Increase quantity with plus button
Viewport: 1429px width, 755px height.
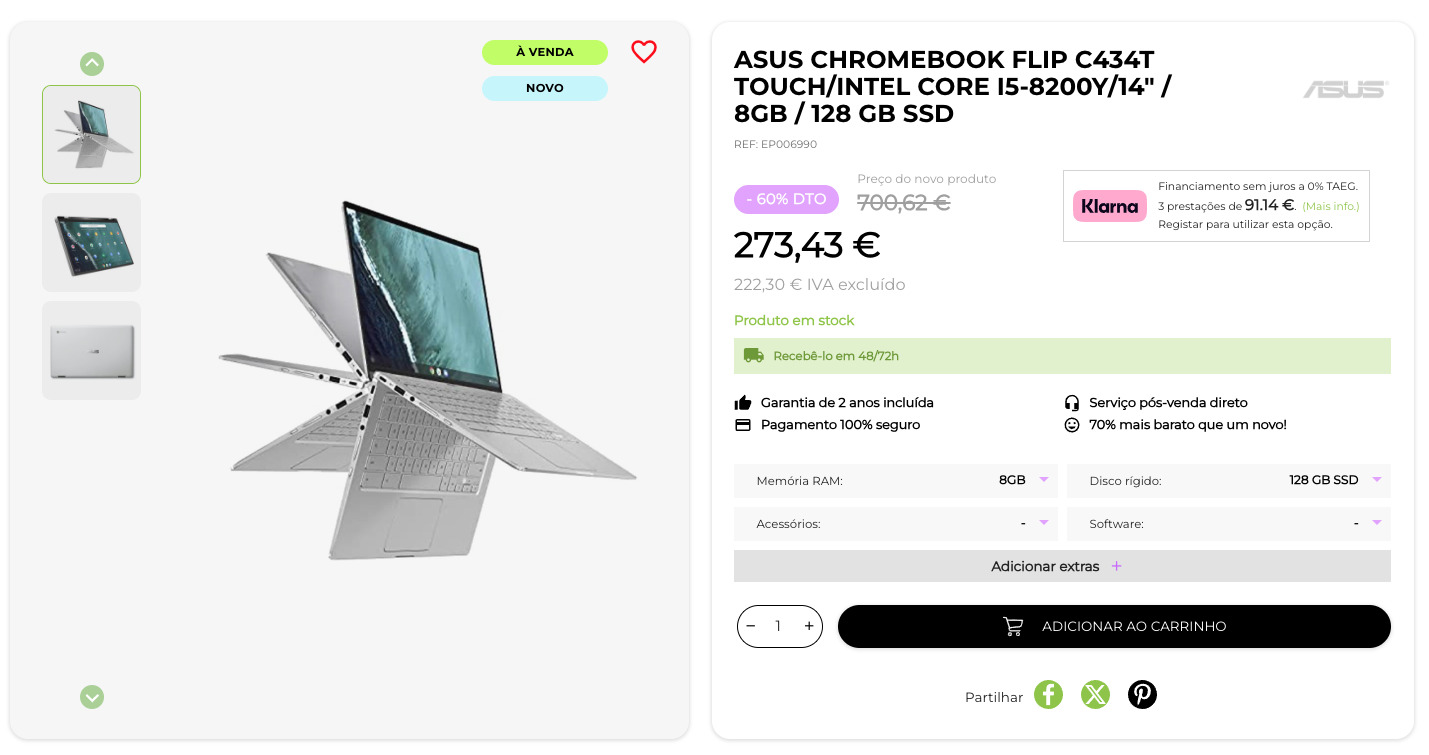[808, 626]
